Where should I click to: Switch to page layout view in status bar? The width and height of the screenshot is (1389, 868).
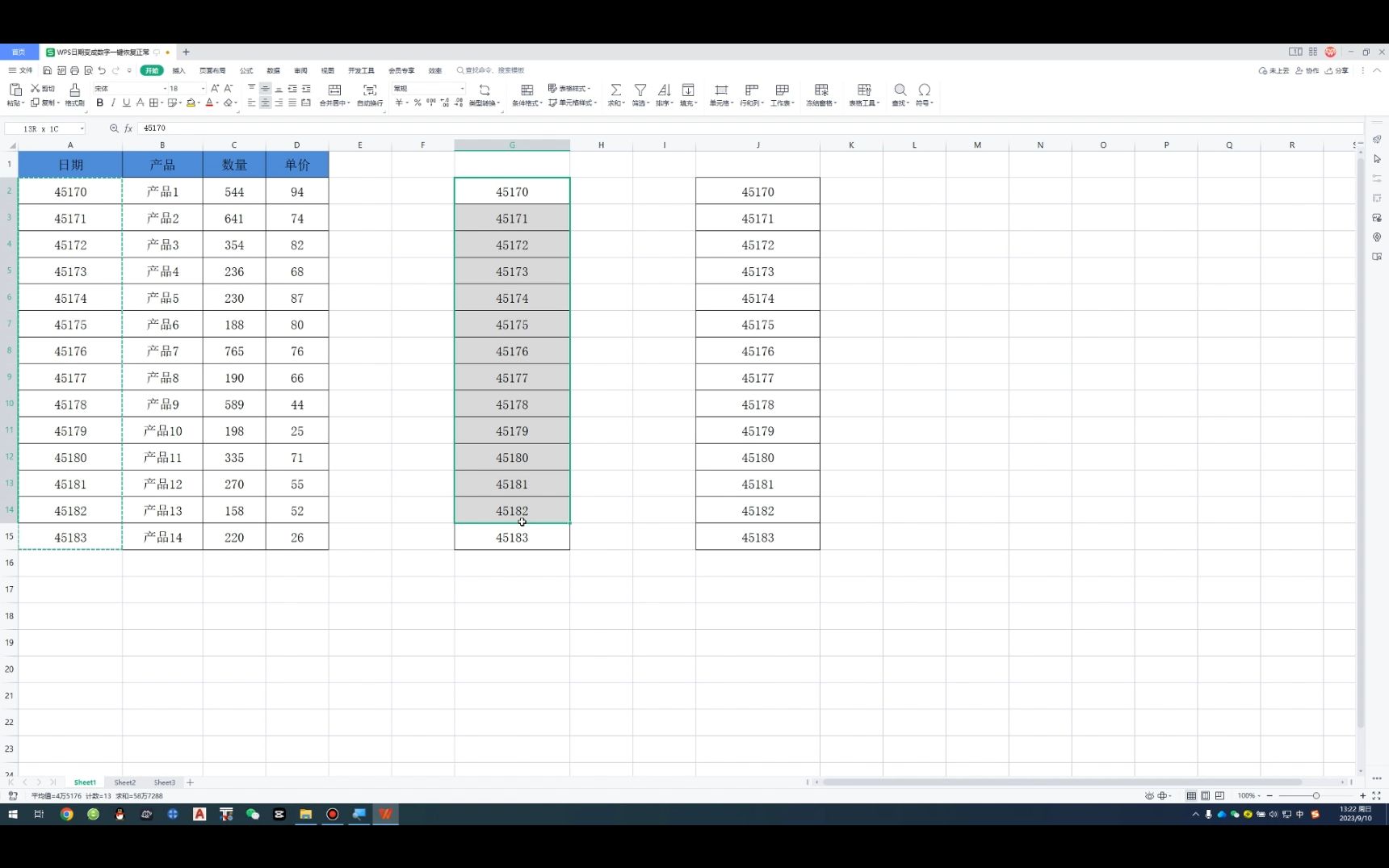coord(1205,795)
